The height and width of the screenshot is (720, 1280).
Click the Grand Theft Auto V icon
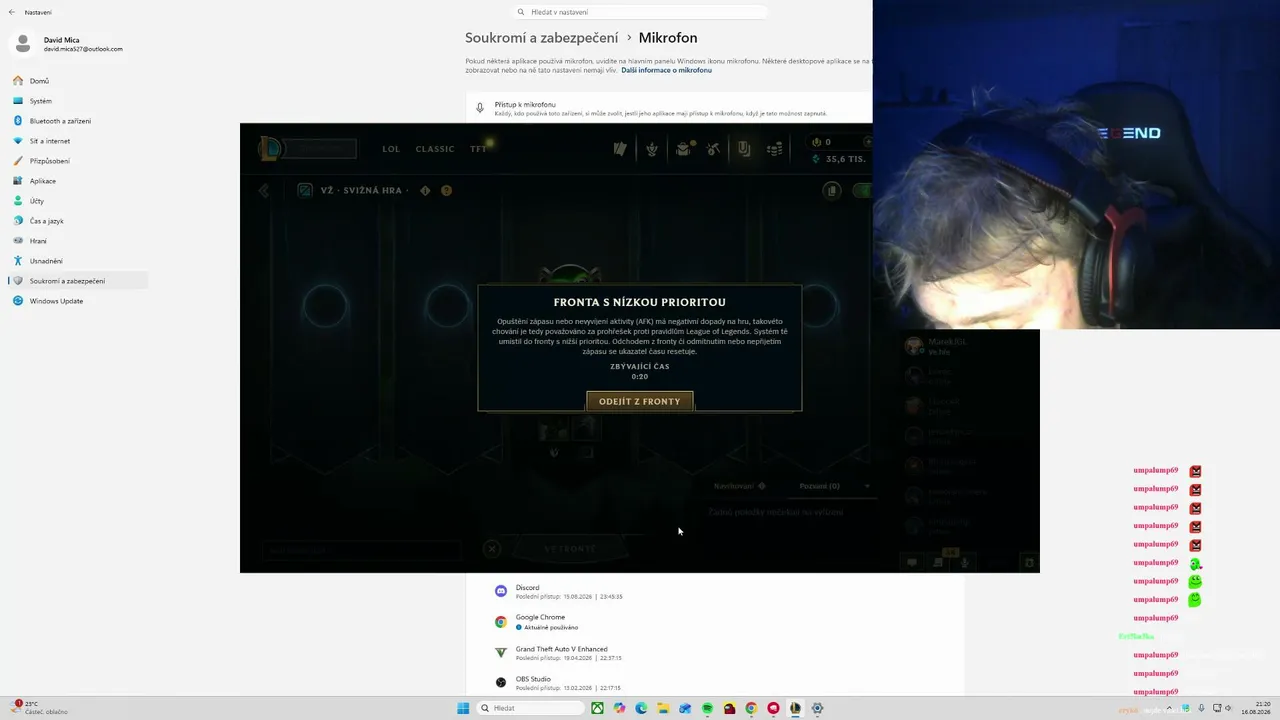[501, 652]
